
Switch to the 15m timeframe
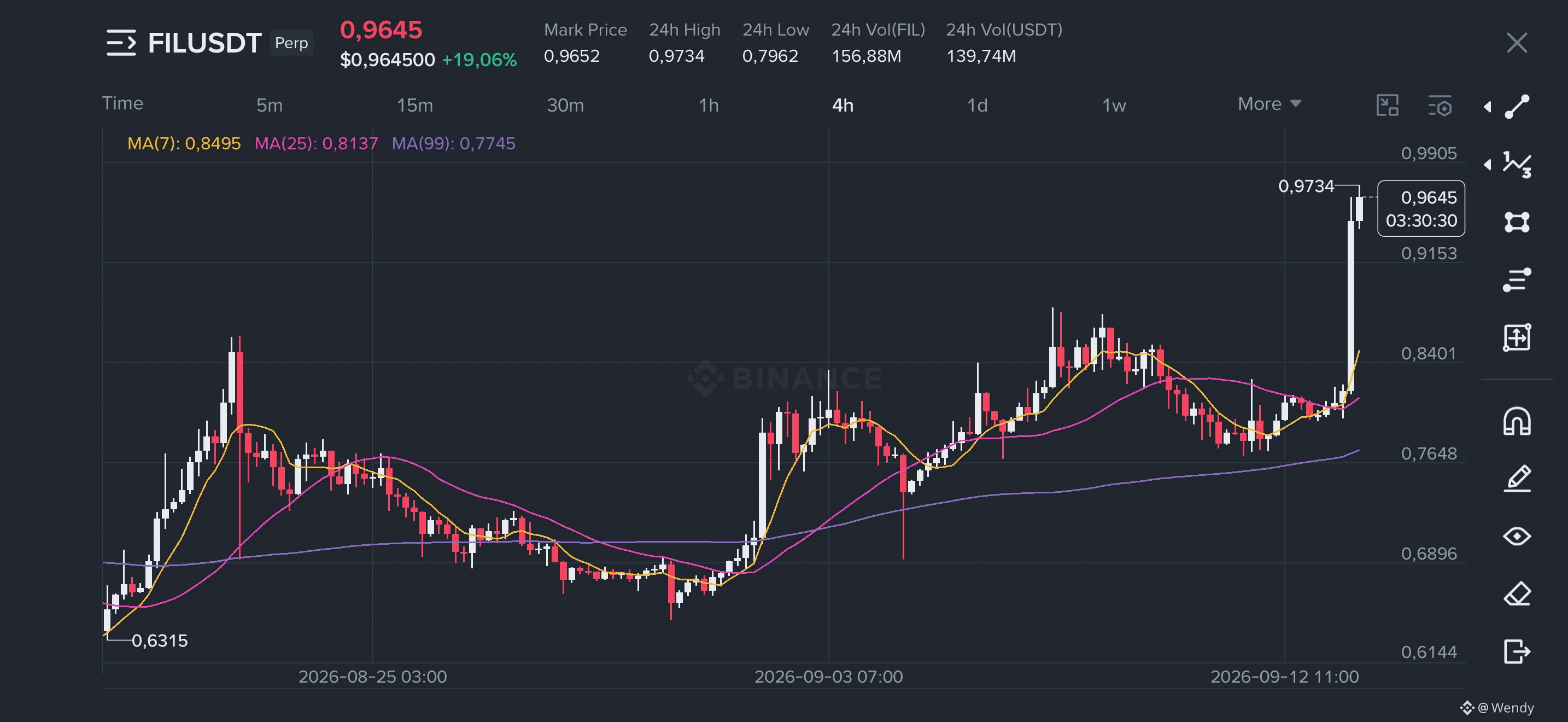[414, 106]
